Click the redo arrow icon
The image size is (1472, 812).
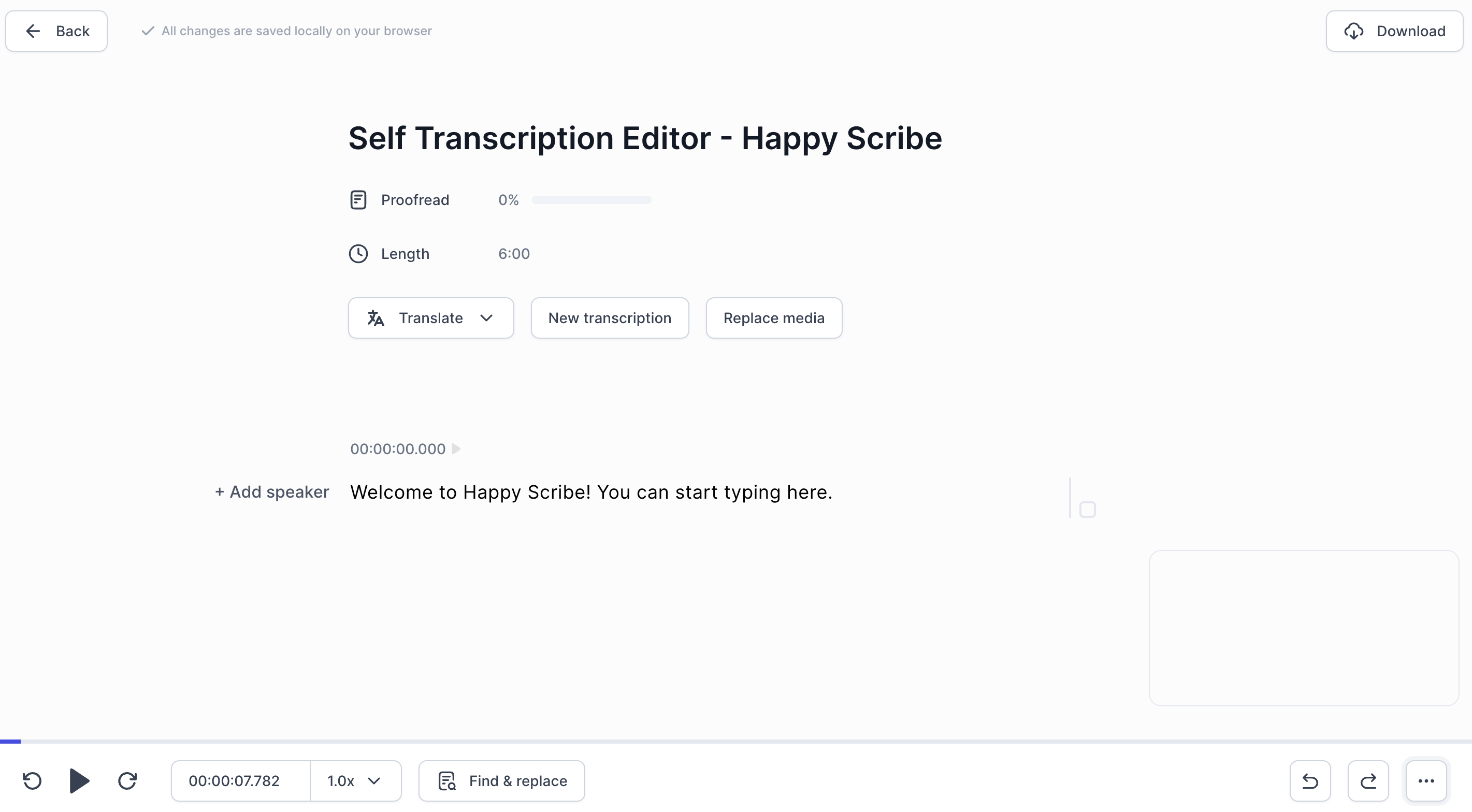pyautogui.click(x=1368, y=780)
